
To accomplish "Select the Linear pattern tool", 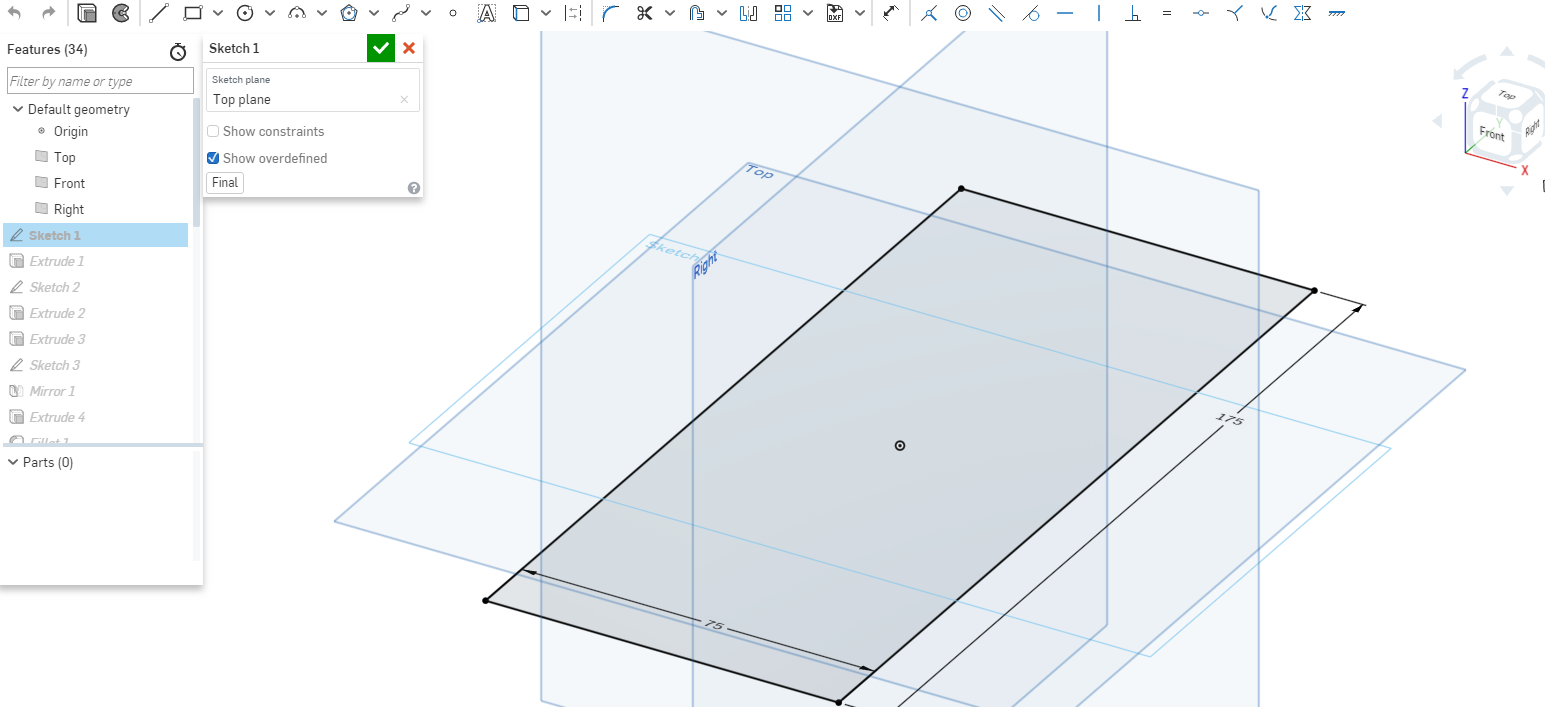I will point(783,13).
